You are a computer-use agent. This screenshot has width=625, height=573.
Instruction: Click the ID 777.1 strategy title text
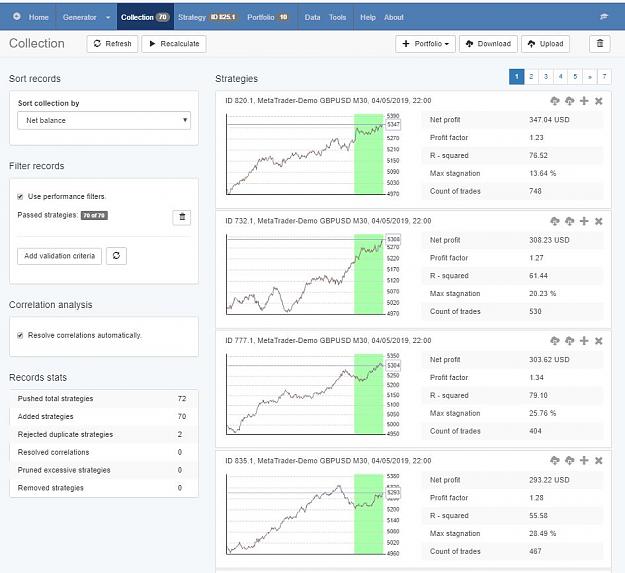pos(328,341)
